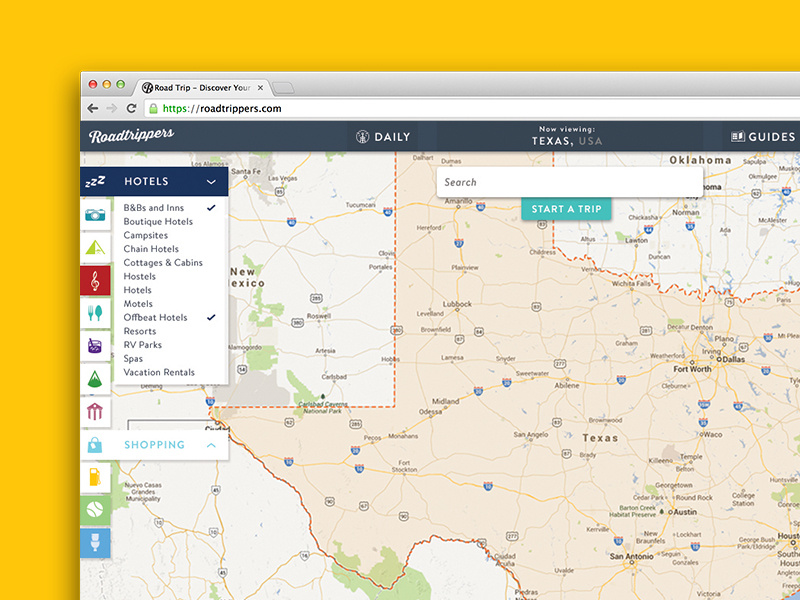Screen dimensions: 800x600
Task: Click the fork and spoon food icon
Action: click(95, 314)
